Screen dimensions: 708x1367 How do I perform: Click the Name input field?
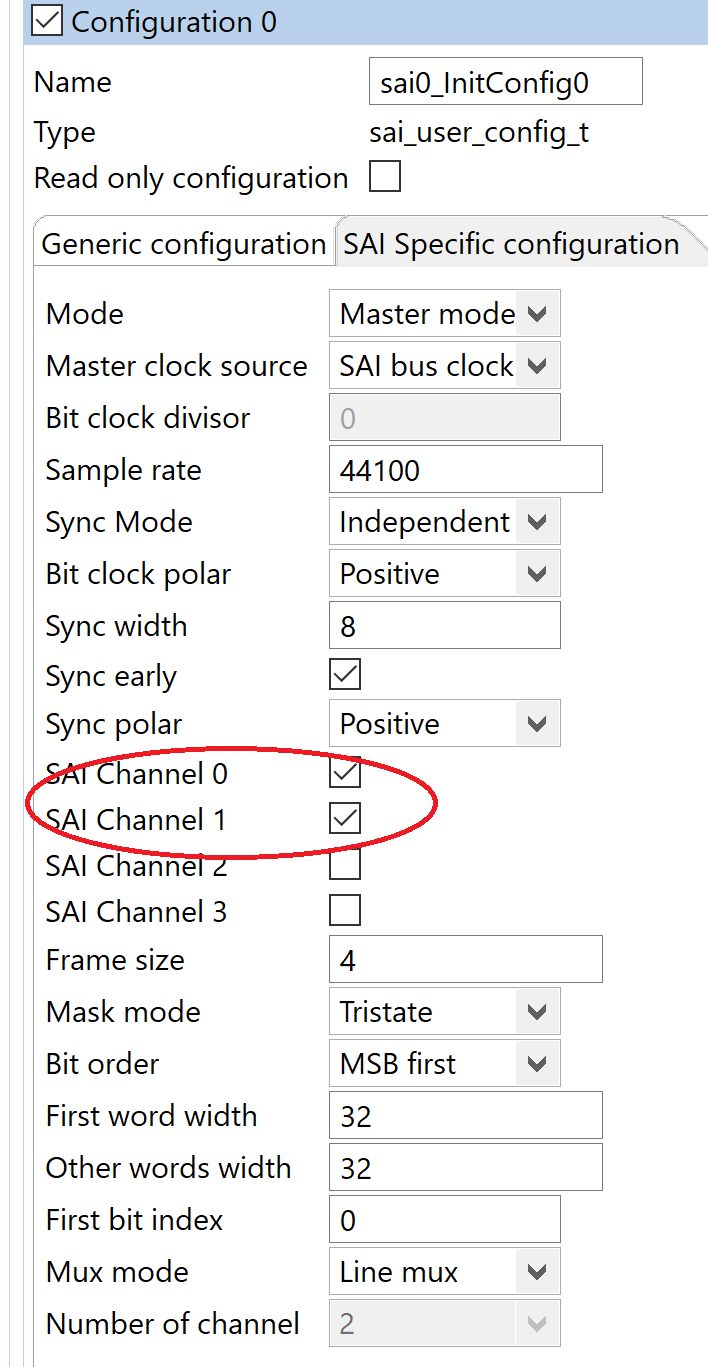click(505, 82)
